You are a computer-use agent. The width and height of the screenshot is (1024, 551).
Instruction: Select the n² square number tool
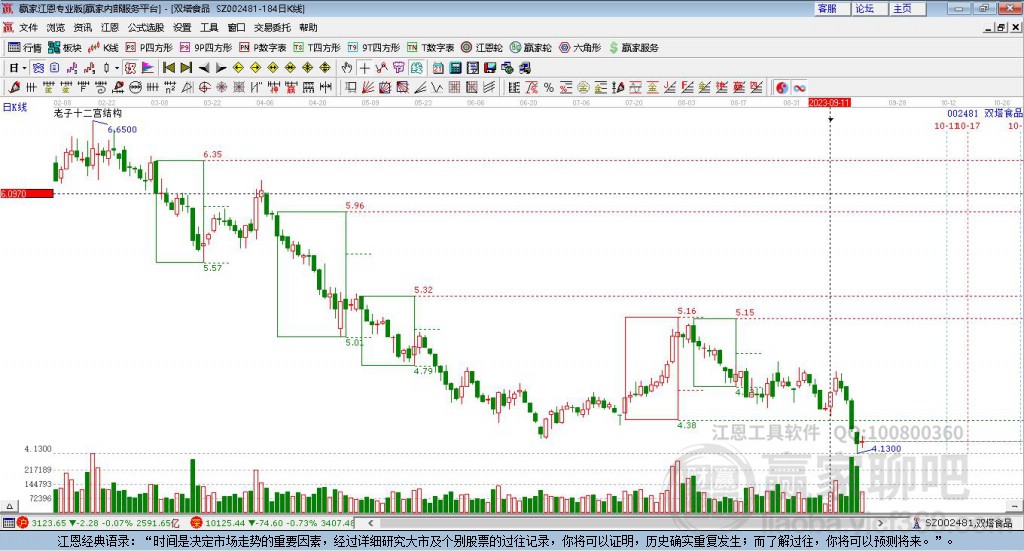point(170,87)
